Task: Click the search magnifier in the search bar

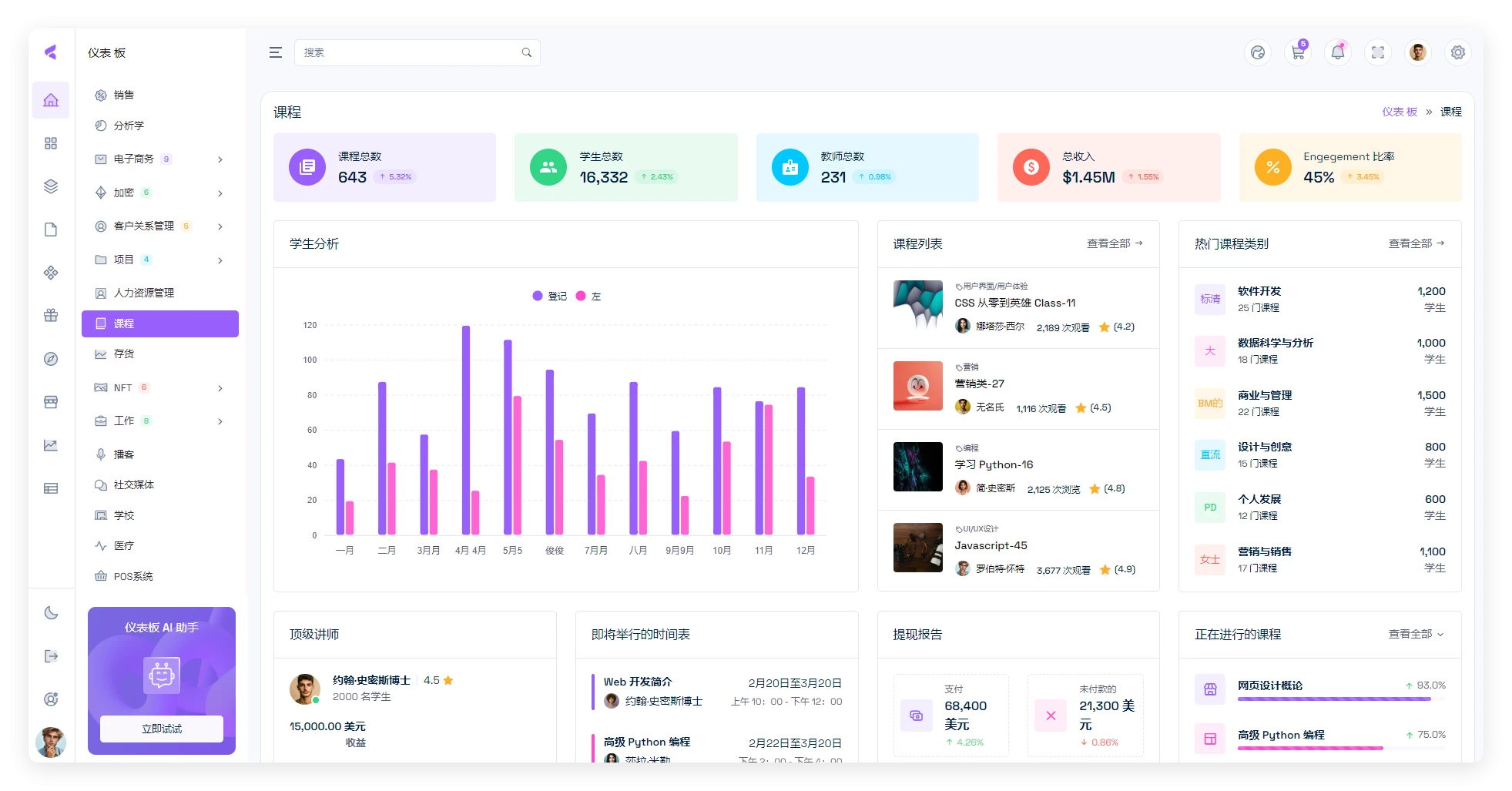Action: pyautogui.click(x=527, y=52)
